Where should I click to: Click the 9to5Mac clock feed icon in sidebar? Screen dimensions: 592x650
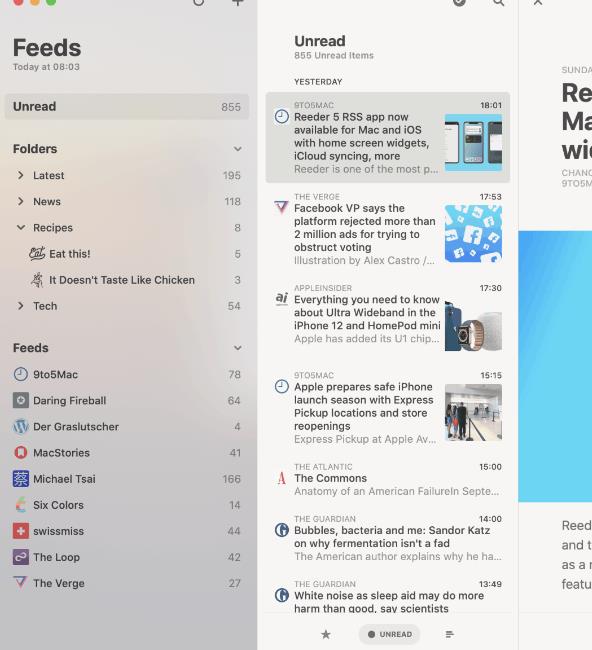[21, 374]
